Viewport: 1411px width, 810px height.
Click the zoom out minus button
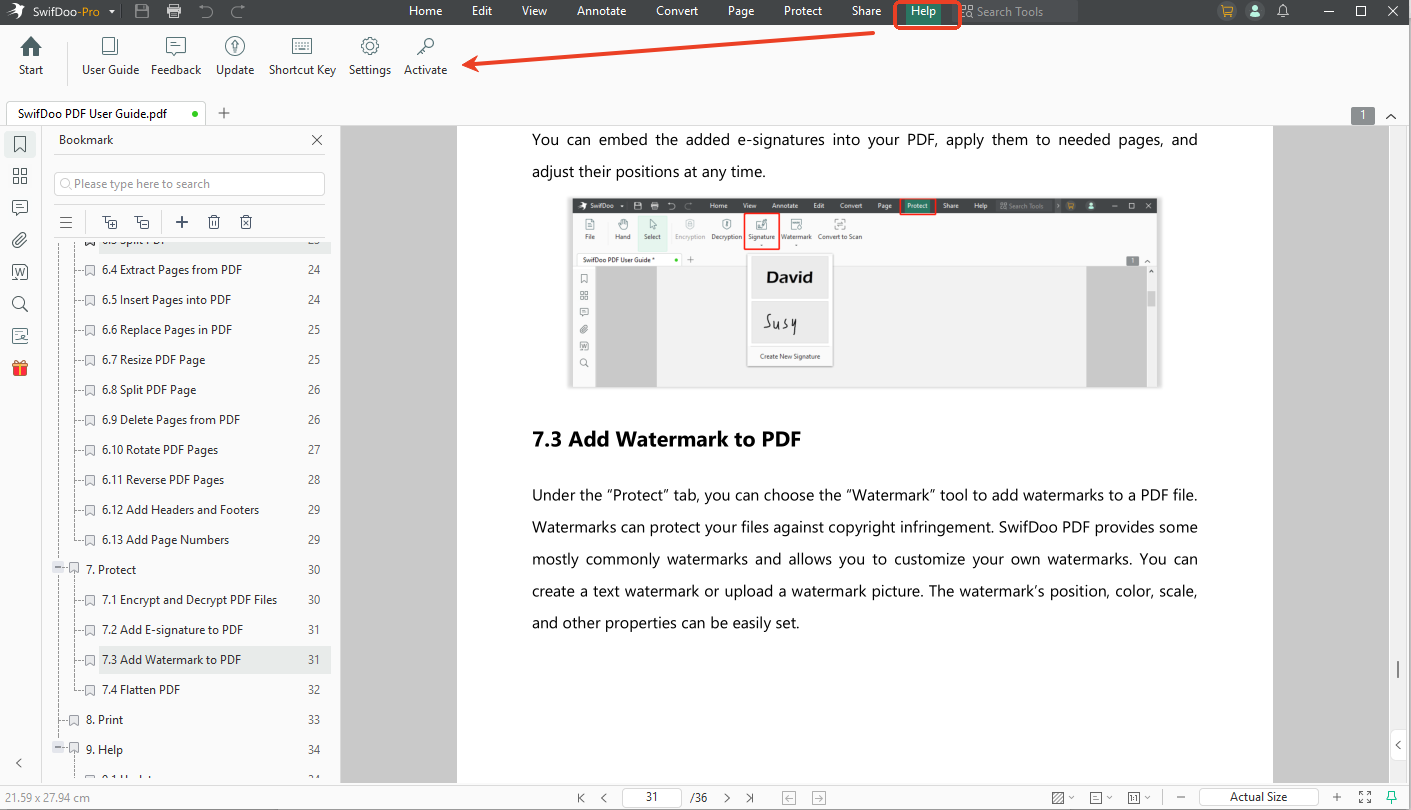point(1181,797)
